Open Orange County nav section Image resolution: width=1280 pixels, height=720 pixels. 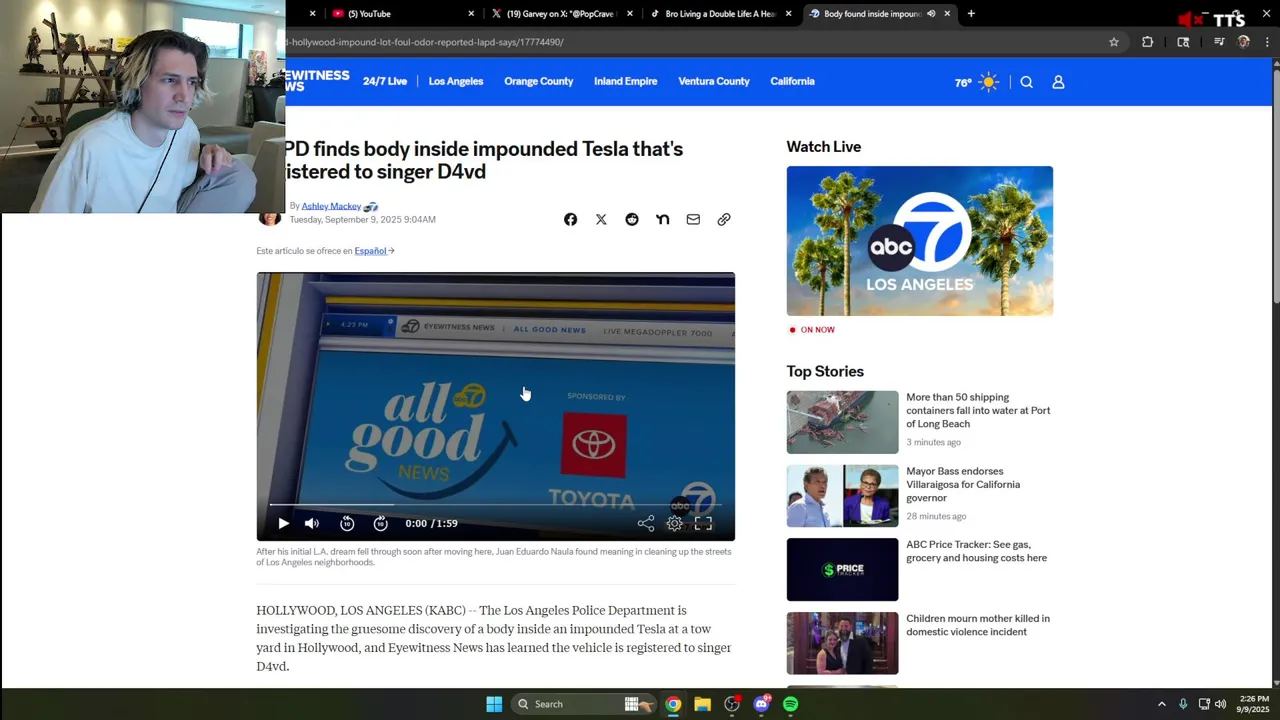click(x=539, y=82)
